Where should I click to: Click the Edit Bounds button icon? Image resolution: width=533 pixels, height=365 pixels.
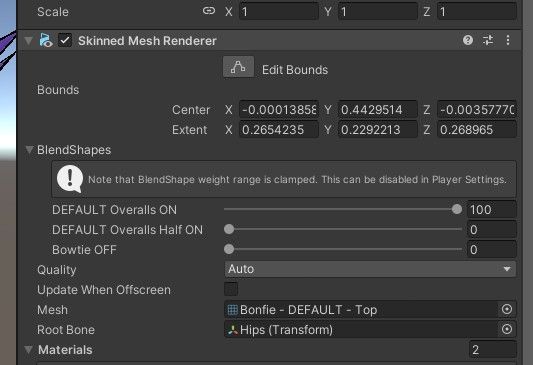pos(238,67)
